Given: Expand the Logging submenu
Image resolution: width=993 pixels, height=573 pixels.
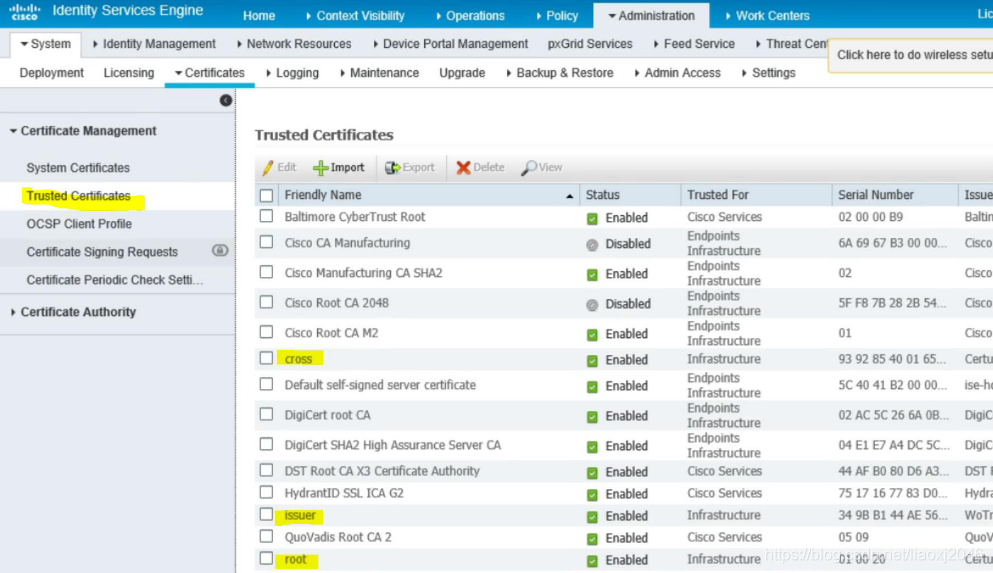Looking at the screenshot, I should [292, 73].
